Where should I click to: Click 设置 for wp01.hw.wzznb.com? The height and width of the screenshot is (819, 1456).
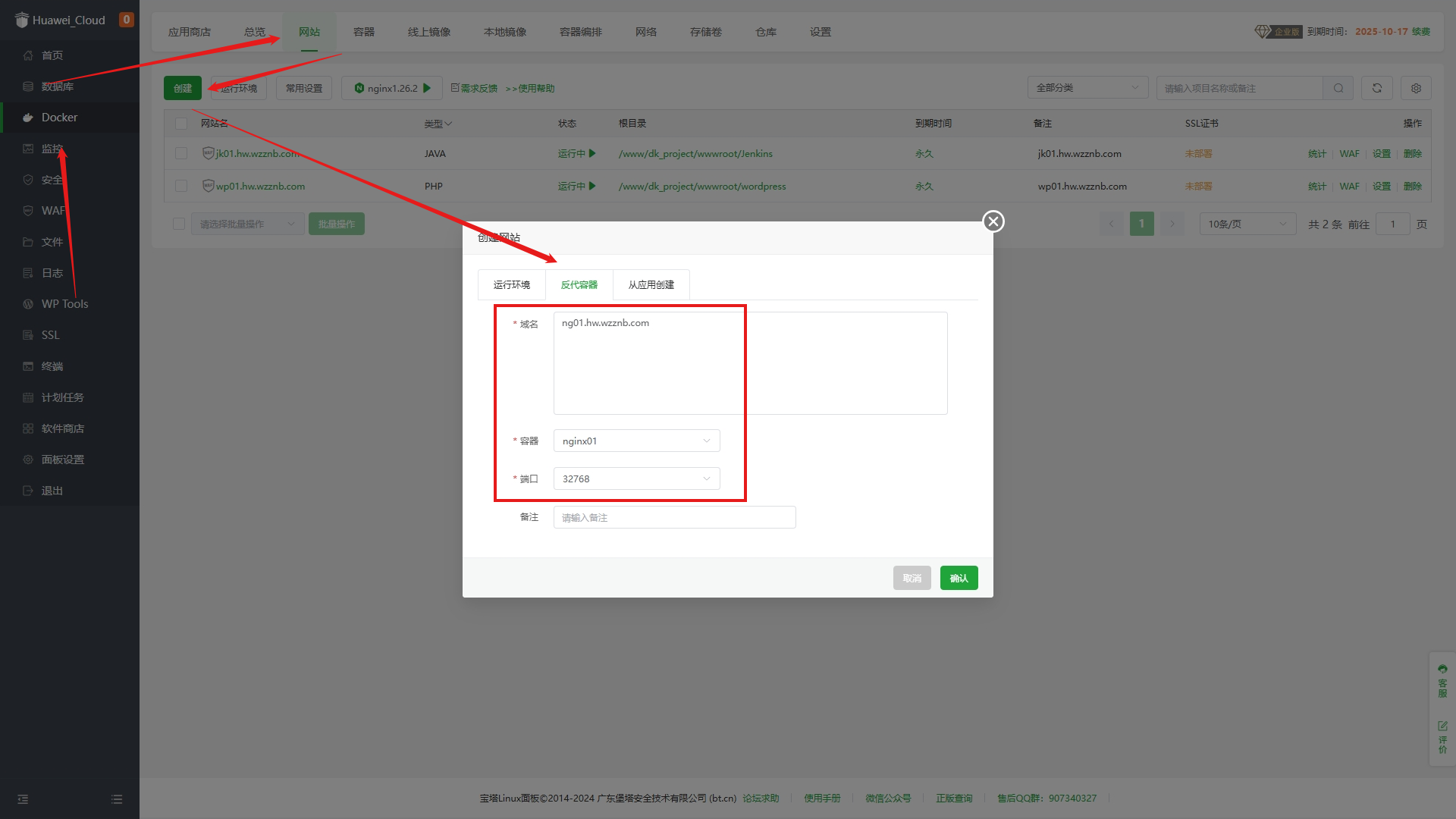tap(1382, 186)
